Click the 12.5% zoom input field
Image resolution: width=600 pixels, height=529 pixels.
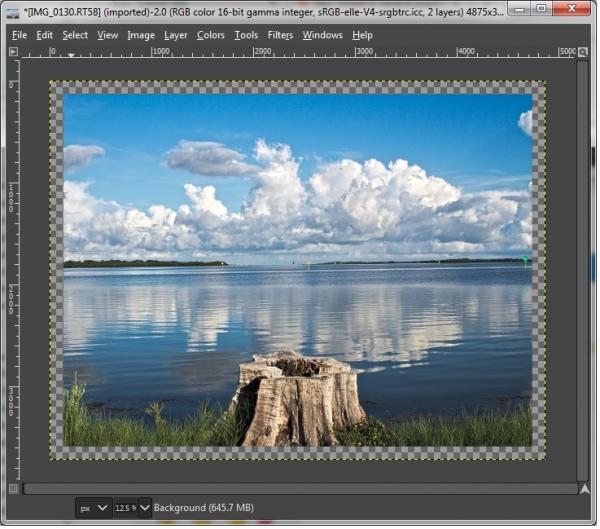click(126, 510)
